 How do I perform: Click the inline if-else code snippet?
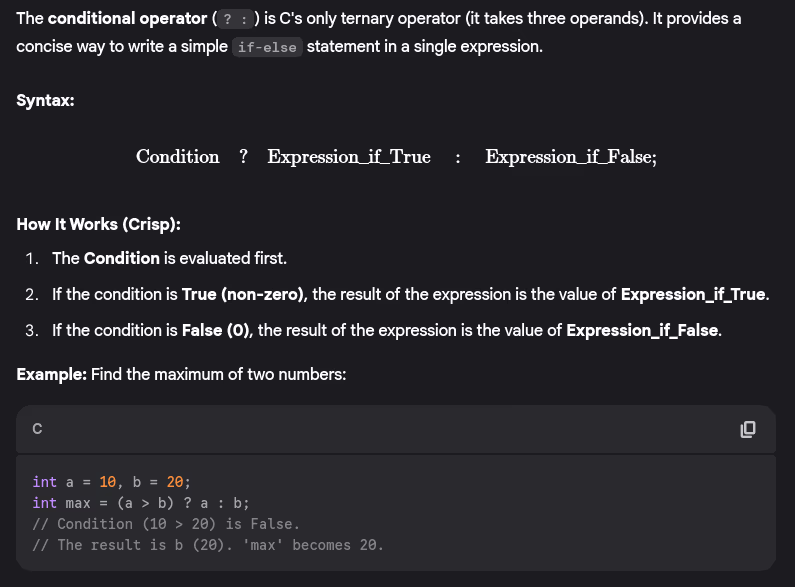[x=267, y=48]
